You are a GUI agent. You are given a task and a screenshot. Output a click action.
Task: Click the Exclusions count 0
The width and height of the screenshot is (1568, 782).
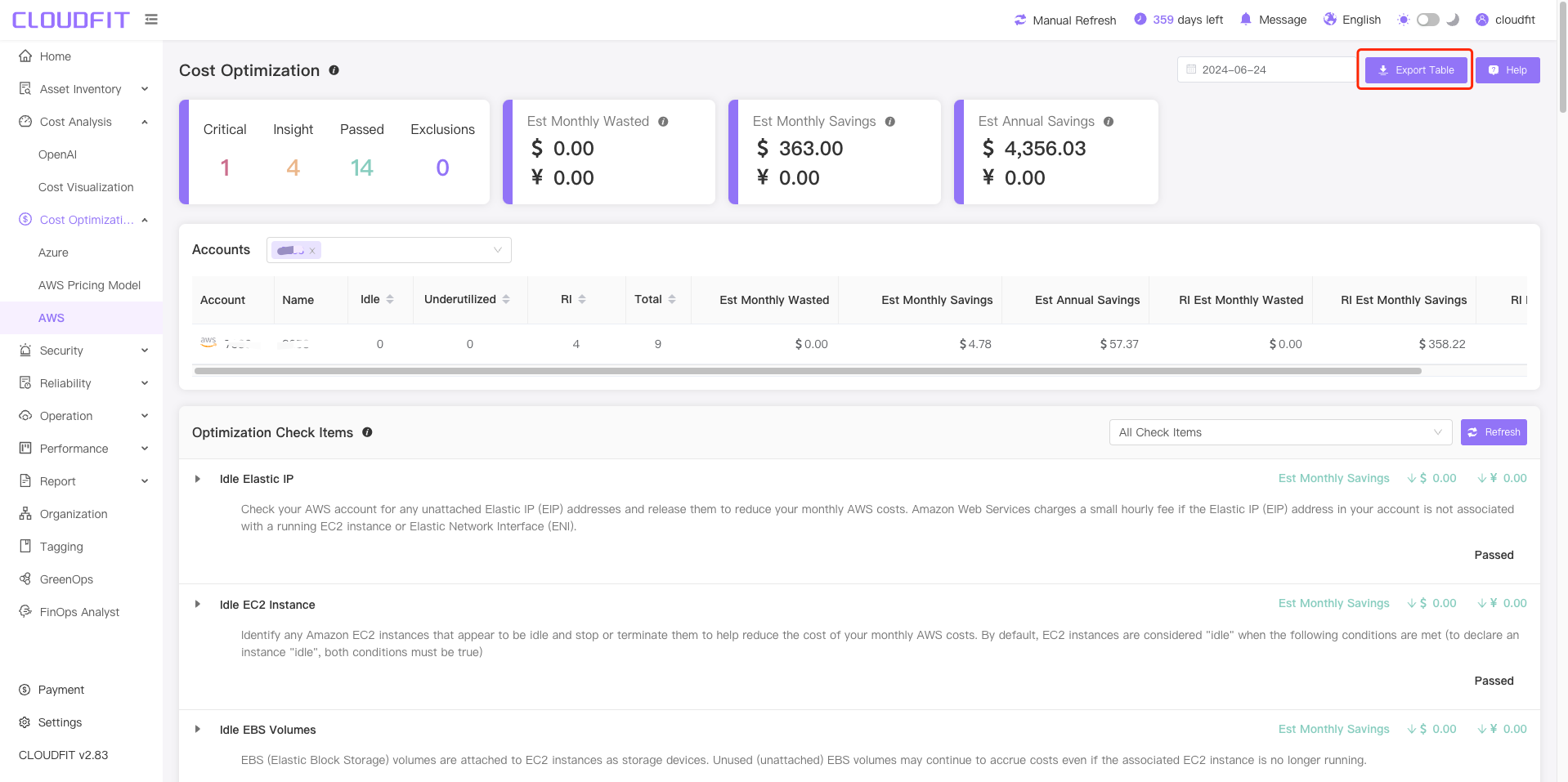click(442, 168)
